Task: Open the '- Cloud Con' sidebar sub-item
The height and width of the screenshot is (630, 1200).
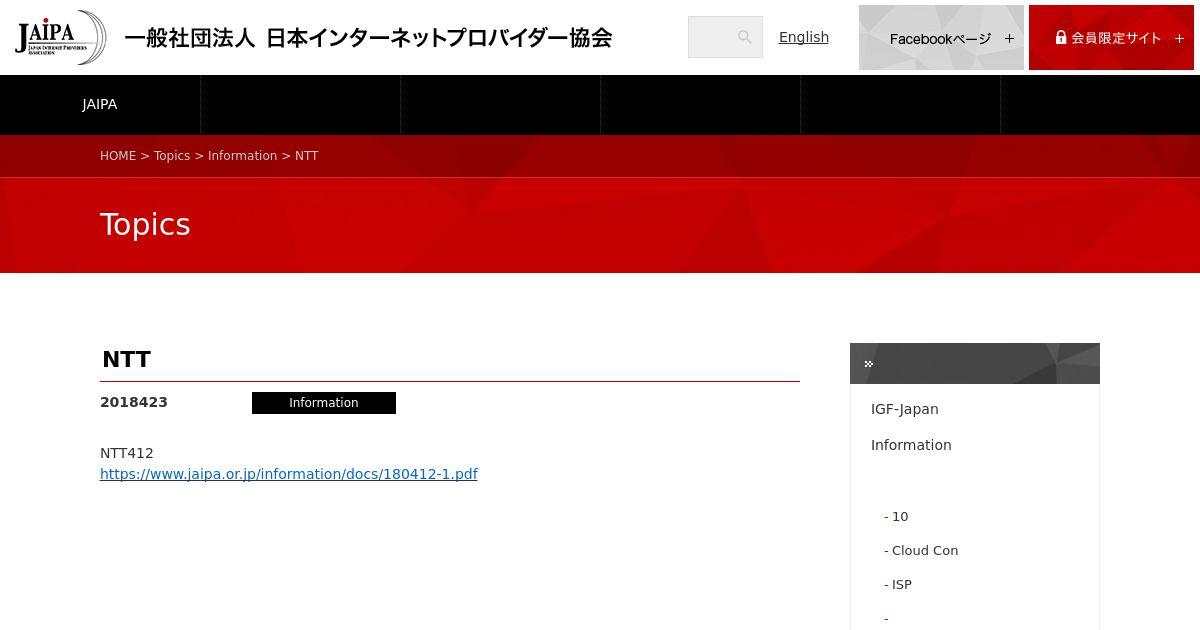Action: pyautogui.click(x=921, y=551)
